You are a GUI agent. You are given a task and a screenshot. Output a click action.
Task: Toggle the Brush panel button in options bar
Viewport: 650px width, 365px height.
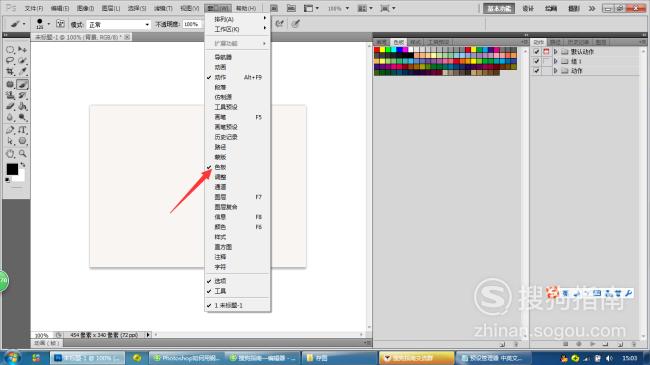pyautogui.click(x=60, y=24)
